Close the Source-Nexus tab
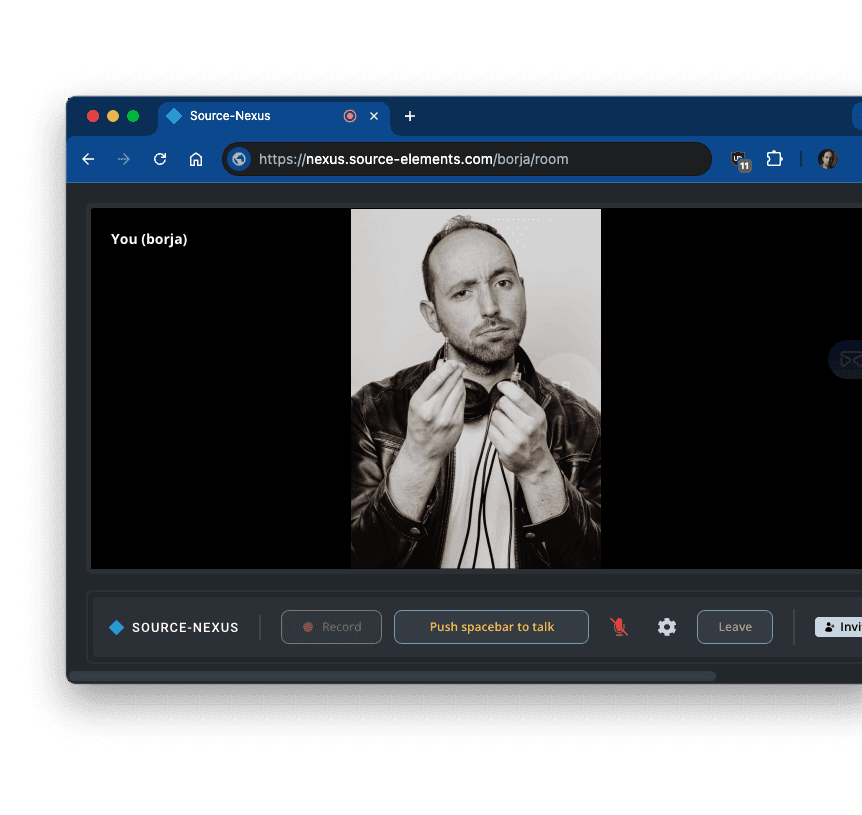The width and height of the screenshot is (862, 815). 374,116
